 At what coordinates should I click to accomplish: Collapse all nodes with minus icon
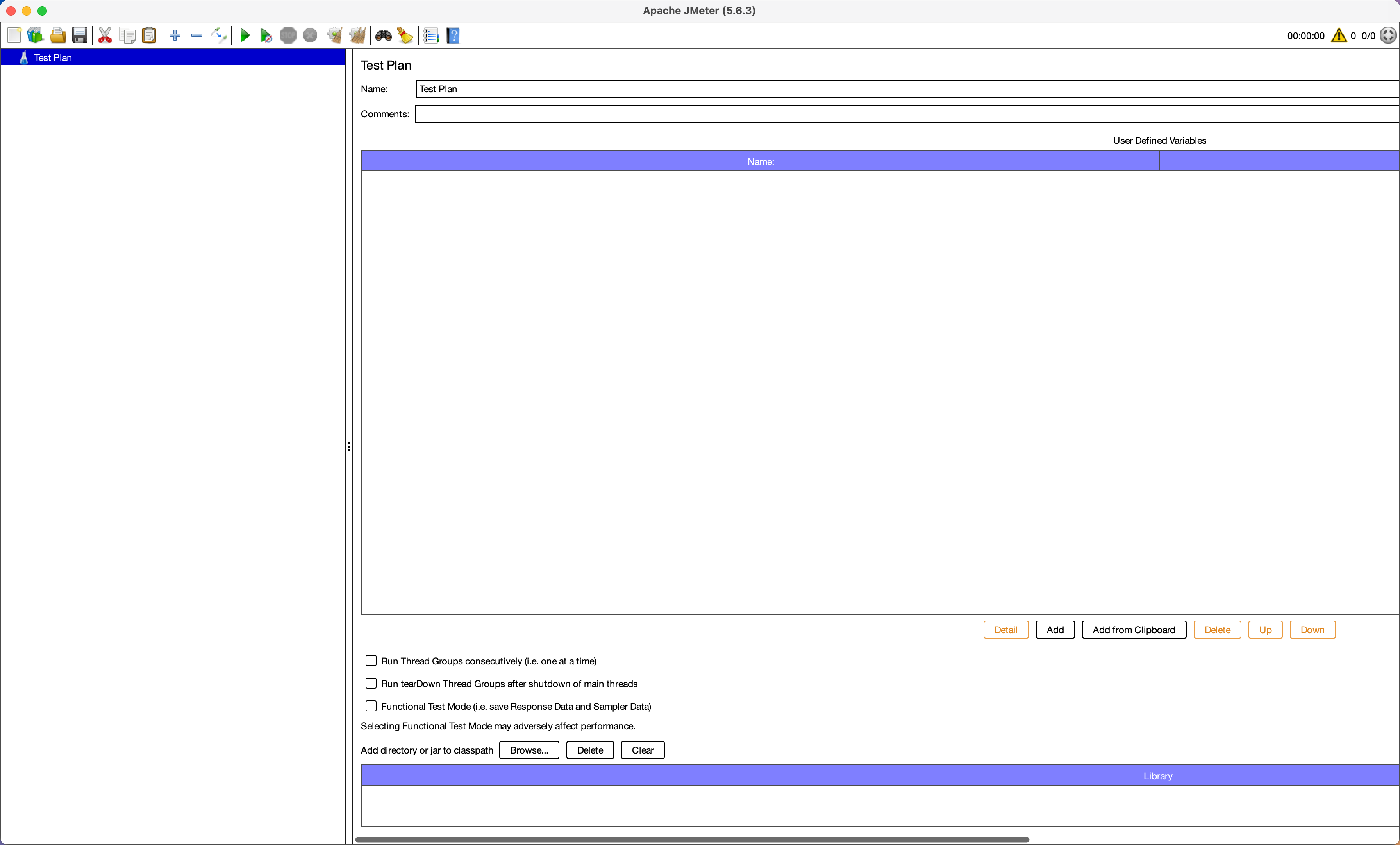pos(196,35)
